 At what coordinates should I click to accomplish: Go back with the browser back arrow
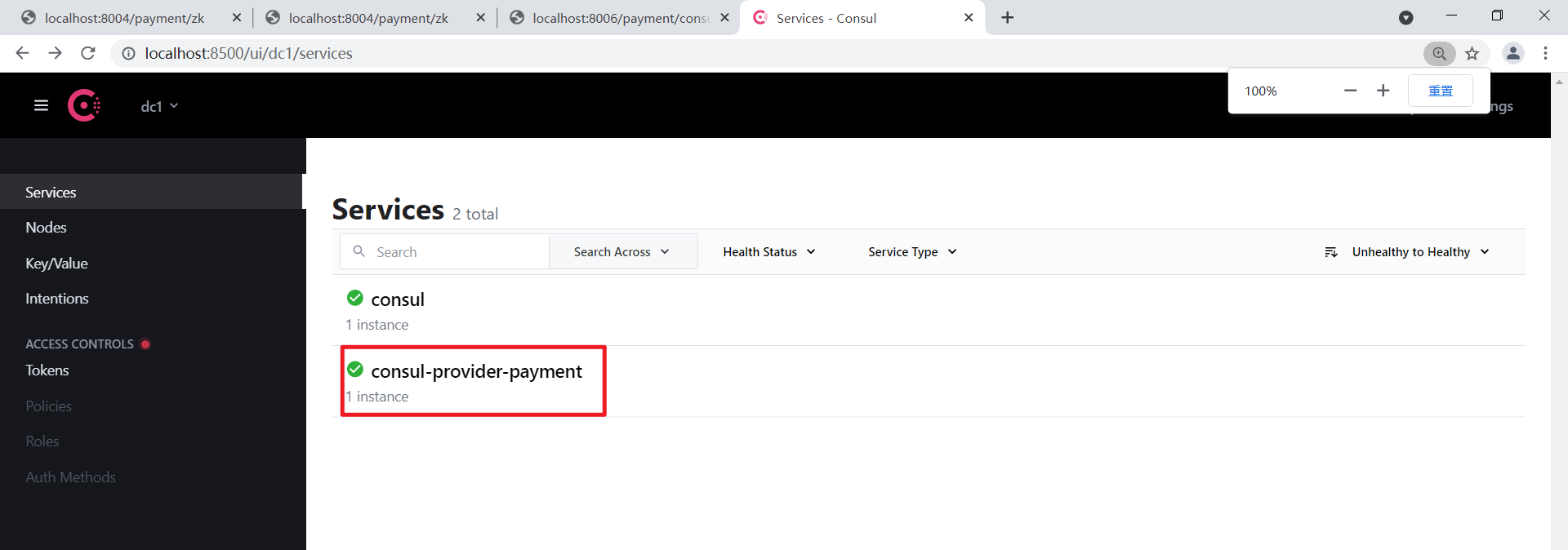[22, 53]
